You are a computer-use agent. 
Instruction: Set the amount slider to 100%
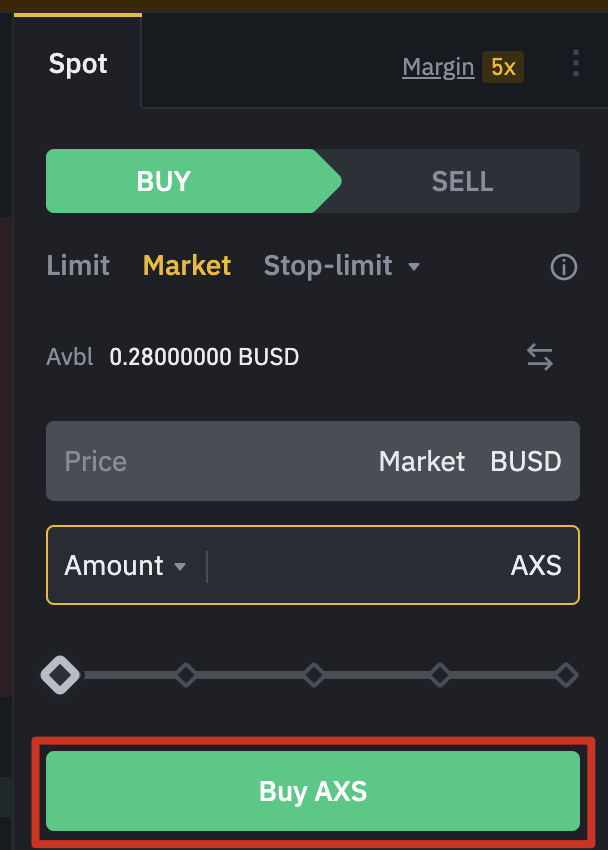click(566, 675)
